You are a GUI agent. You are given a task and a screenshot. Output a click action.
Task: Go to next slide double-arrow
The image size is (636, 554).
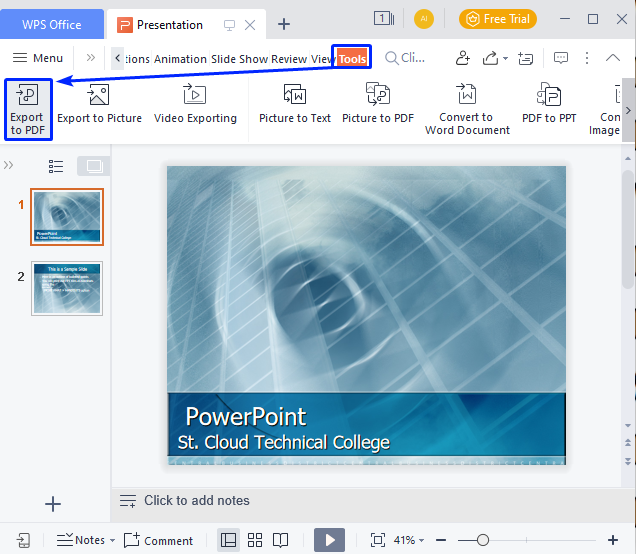628,461
